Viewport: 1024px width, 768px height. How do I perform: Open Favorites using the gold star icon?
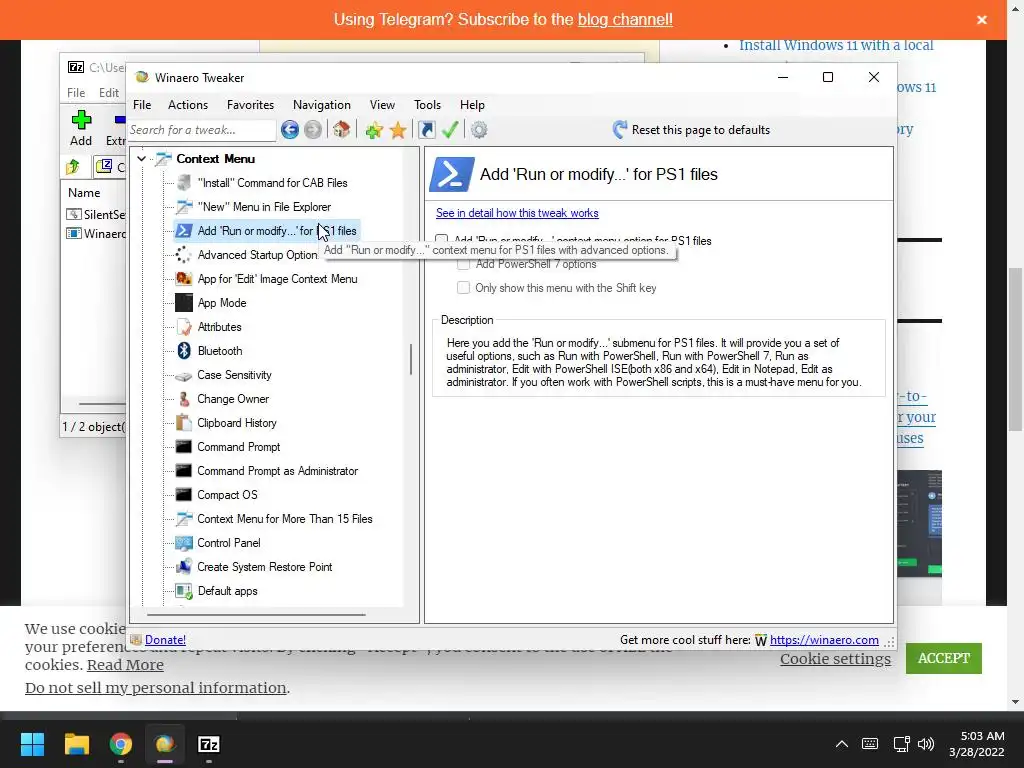tap(398, 130)
